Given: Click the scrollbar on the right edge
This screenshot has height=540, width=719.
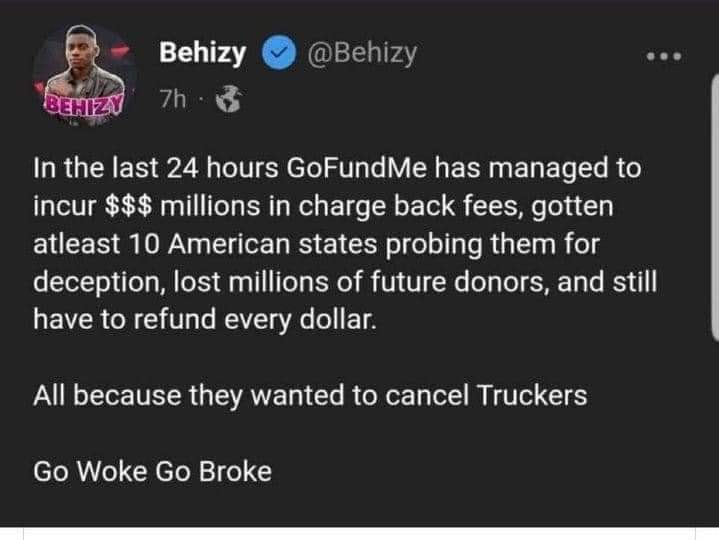Looking at the screenshot, I should (713, 200).
